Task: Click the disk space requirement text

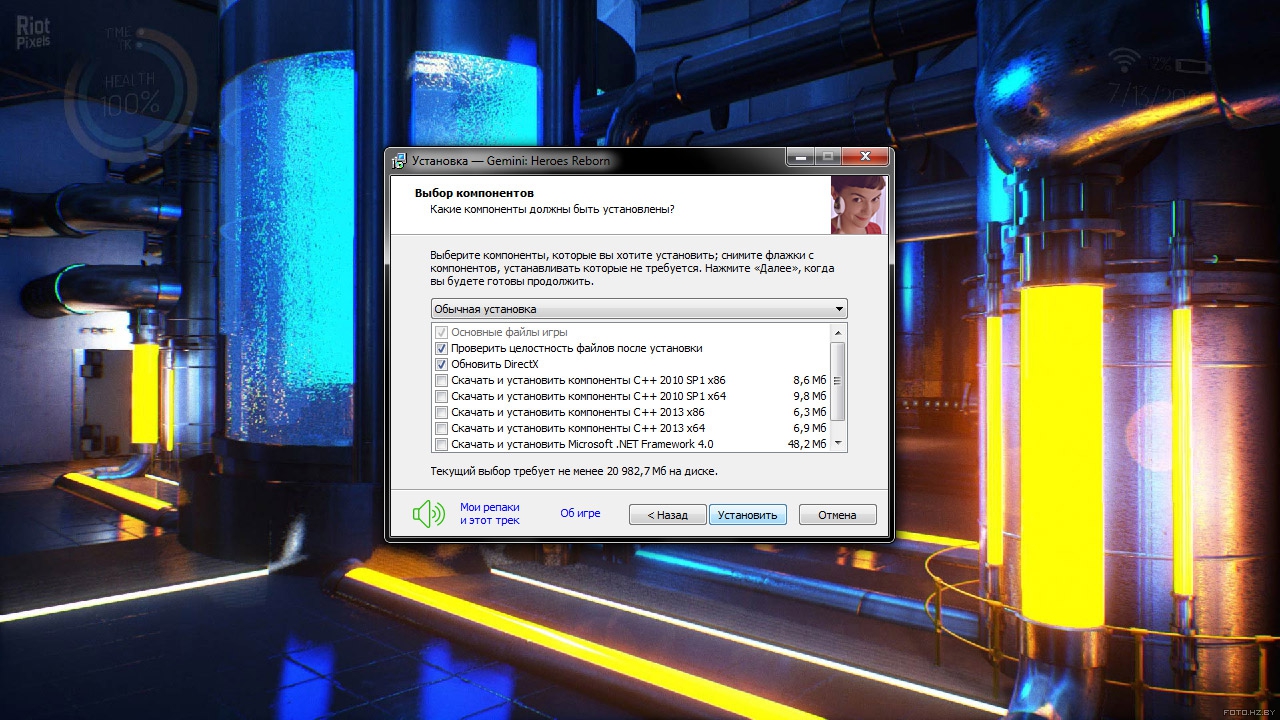Action: pos(574,470)
